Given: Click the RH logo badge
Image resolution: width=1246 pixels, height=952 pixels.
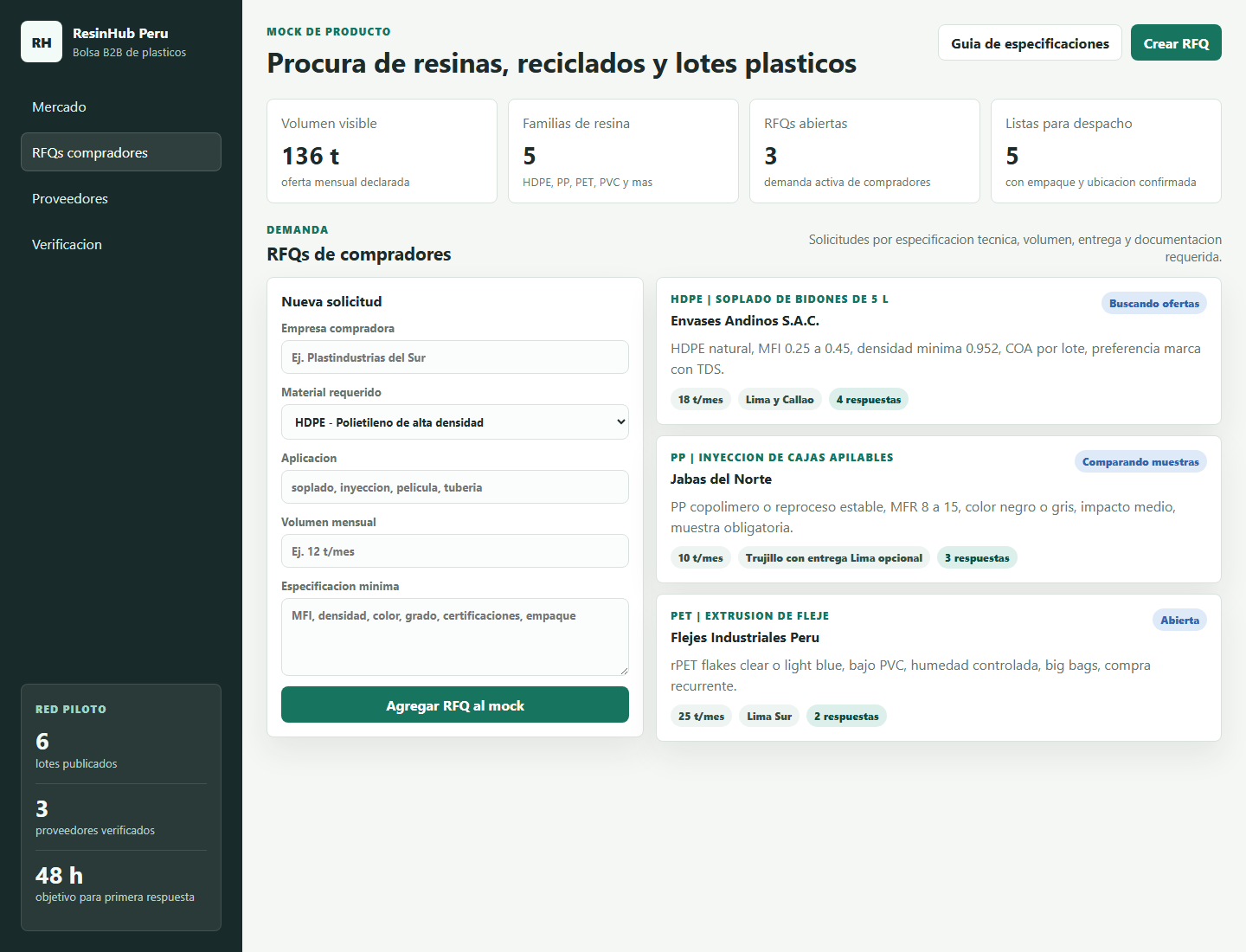Looking at the screenshot, I should point(42,42).
